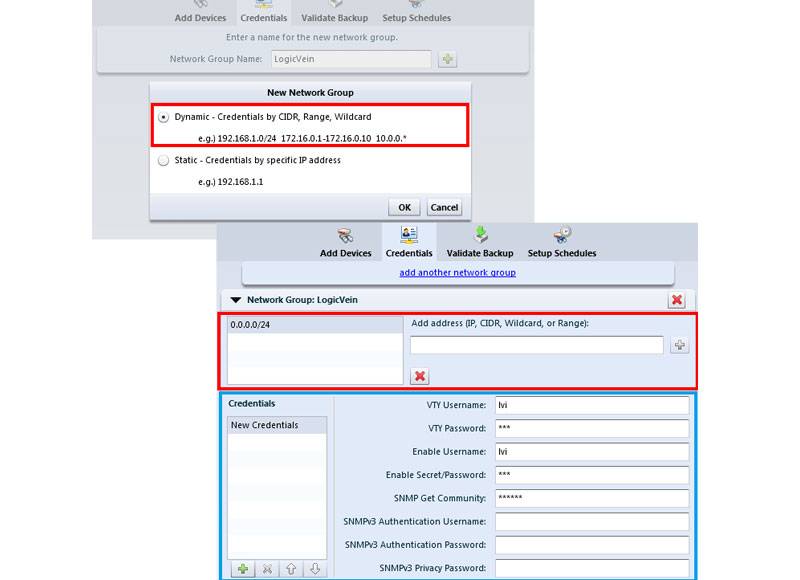The image size is (800, 580).
Task: Click OK in New Network Group dialog
Action: coord(404,207)
